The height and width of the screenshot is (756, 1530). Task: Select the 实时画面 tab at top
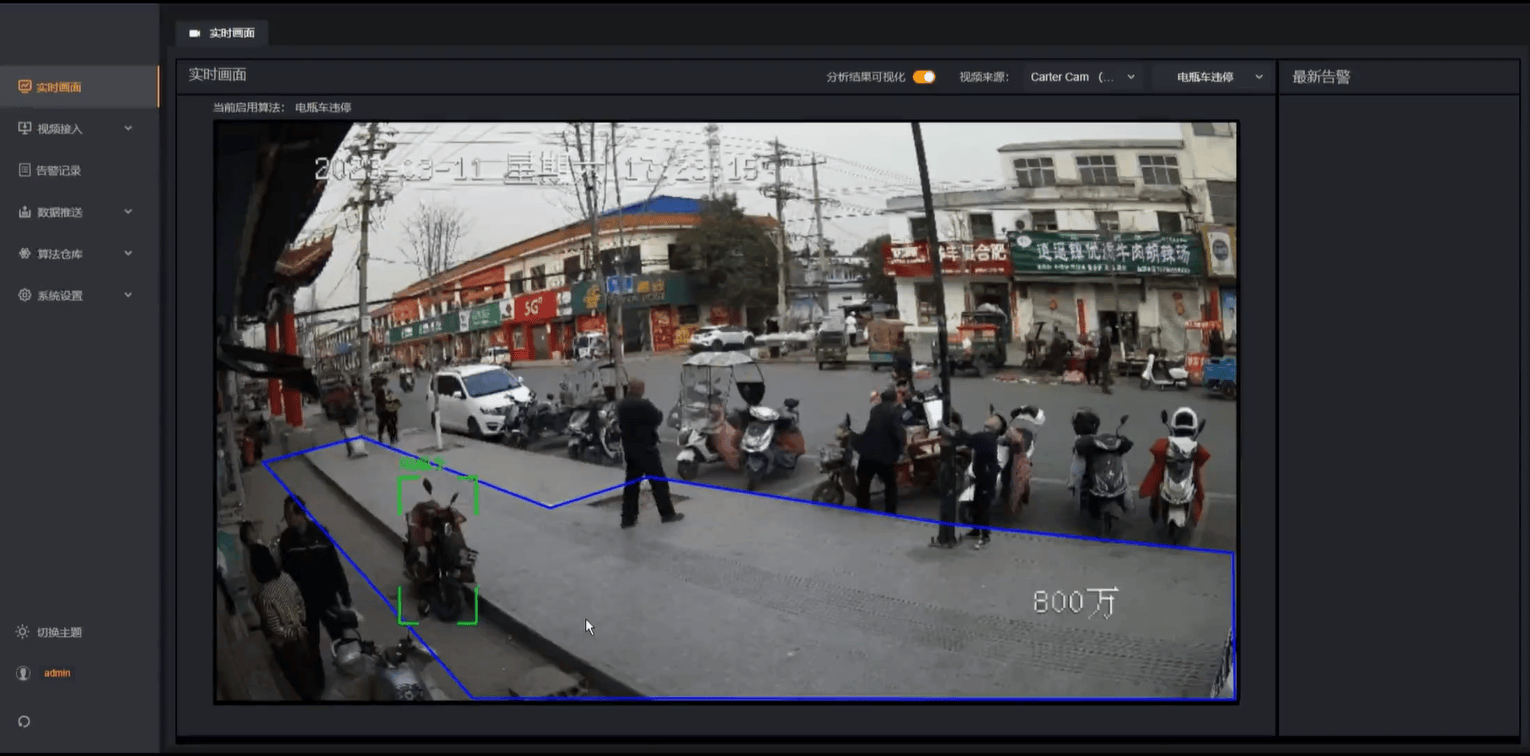coord(222,33)
